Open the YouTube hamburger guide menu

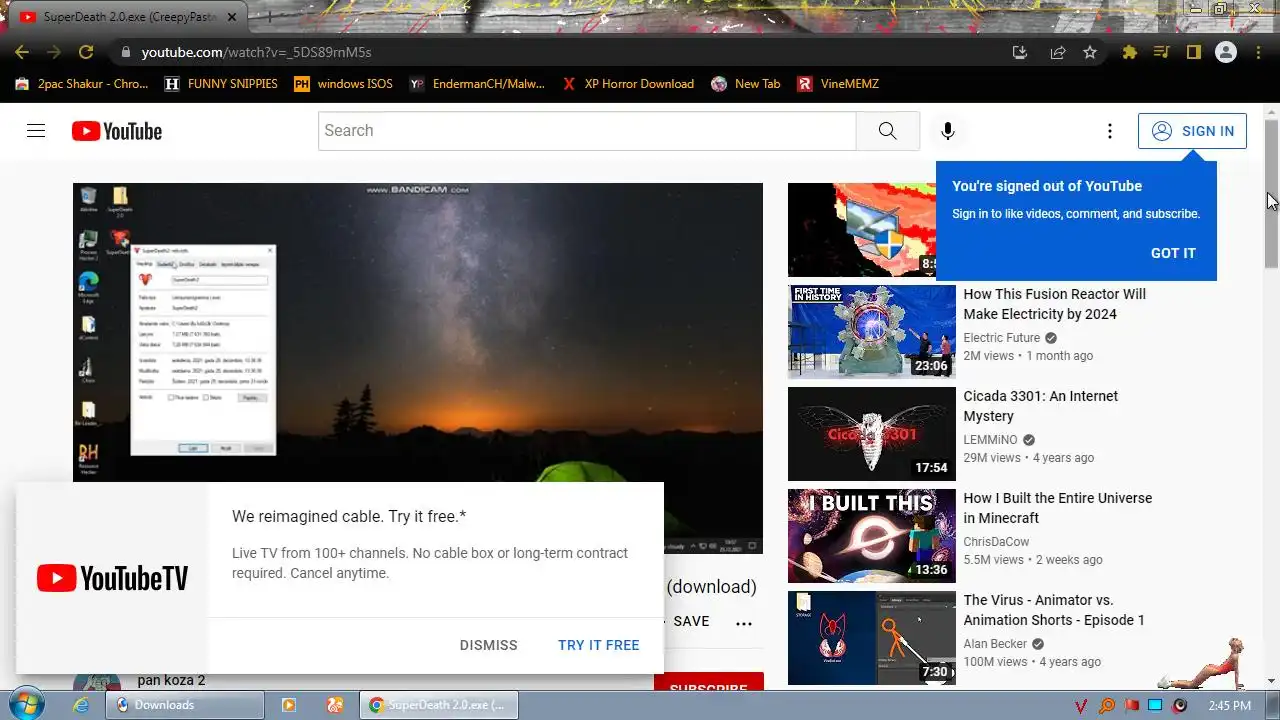[36, 131]
